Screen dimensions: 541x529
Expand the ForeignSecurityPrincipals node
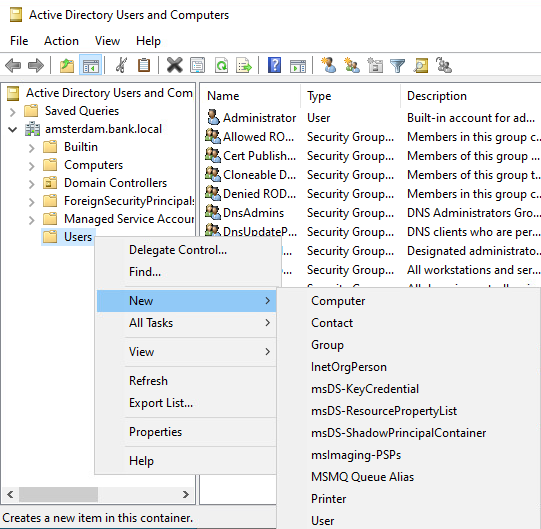pos(31,202)
